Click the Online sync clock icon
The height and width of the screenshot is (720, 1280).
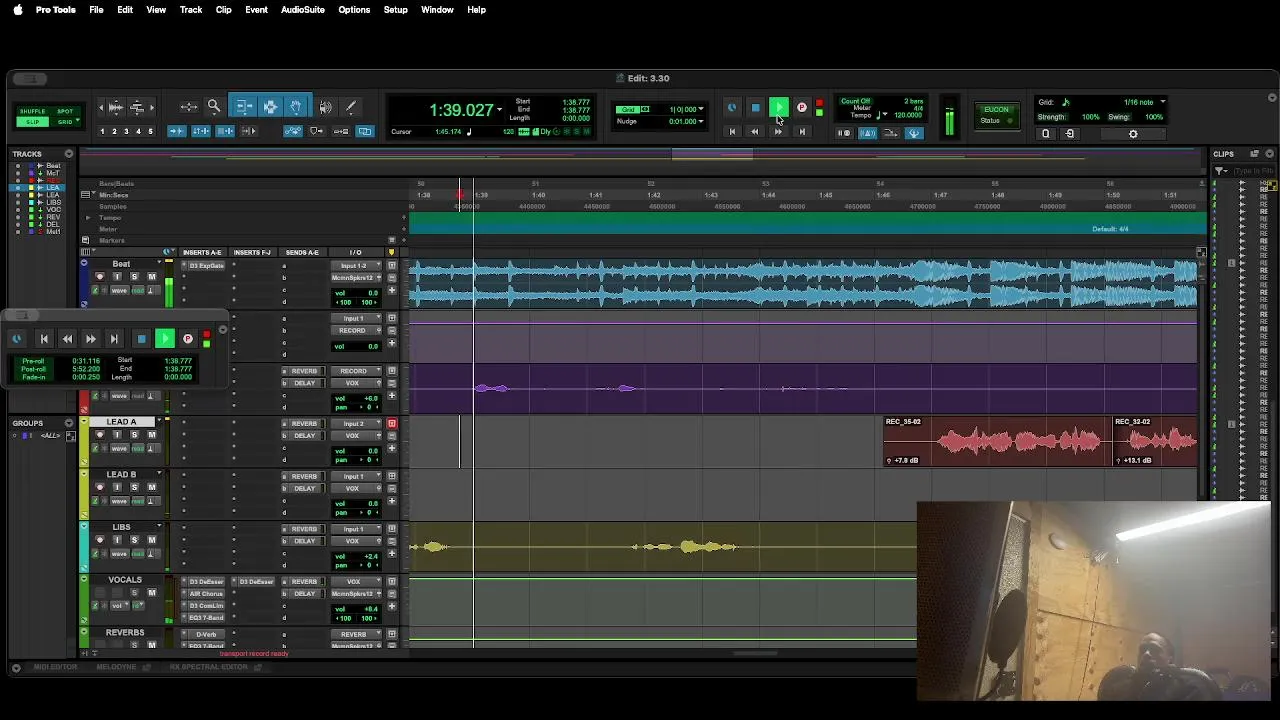(x=732, y=108)
